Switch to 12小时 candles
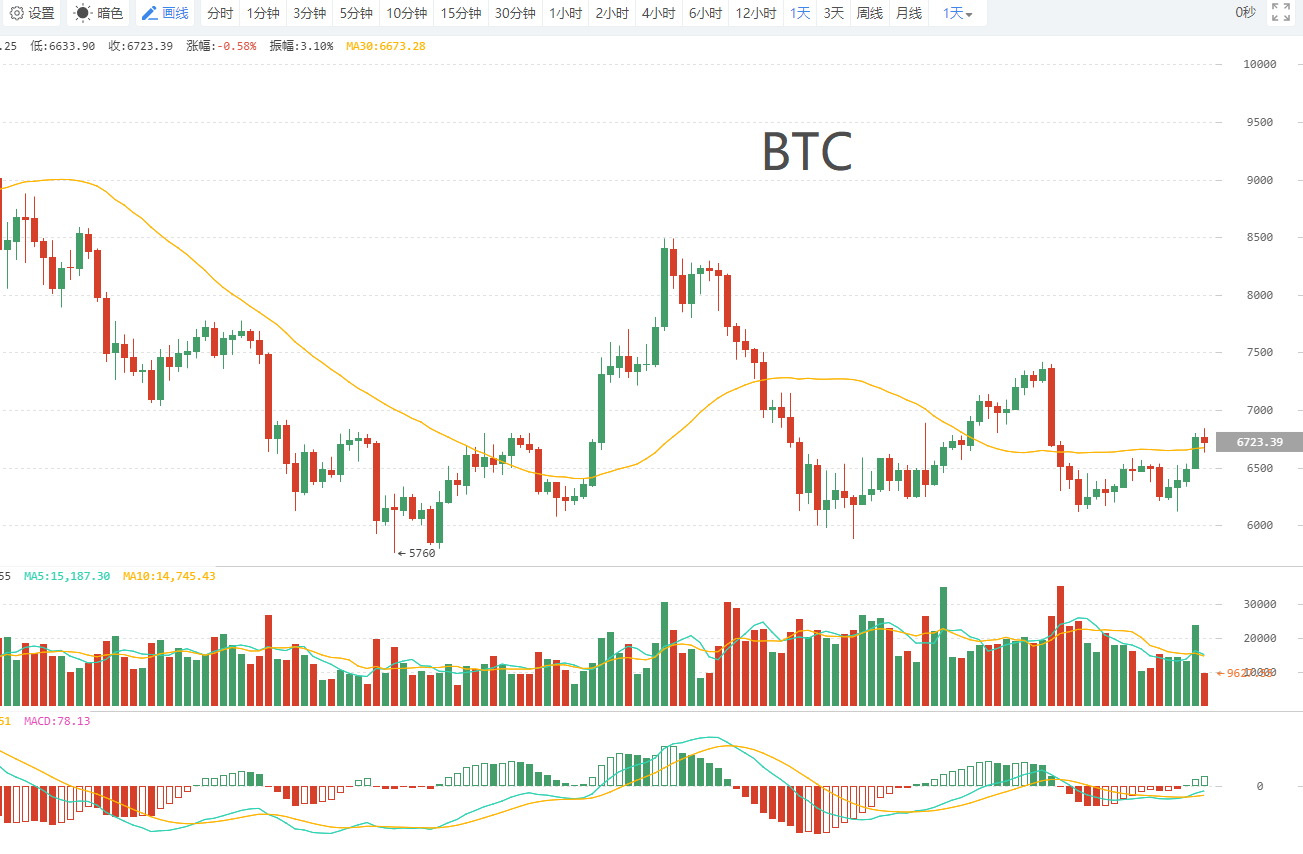Viewport: 1303px width, 854px height. 755,14
